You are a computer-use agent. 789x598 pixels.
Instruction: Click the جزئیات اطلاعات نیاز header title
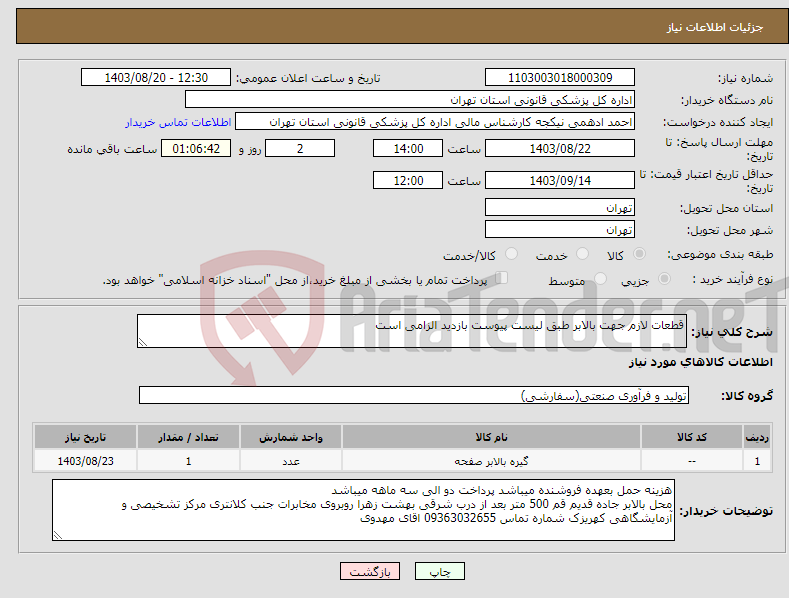point(715,27)
